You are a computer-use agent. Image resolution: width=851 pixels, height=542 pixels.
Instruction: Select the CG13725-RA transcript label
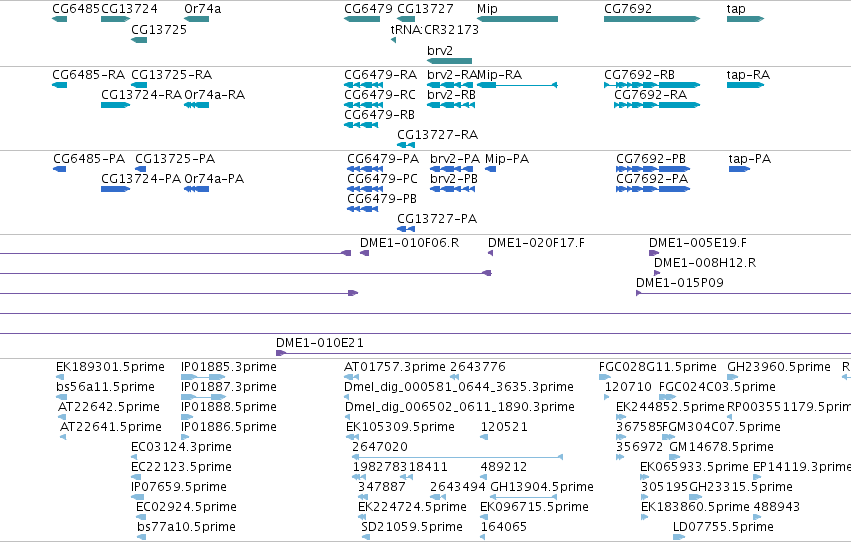(x=172, y=75)
